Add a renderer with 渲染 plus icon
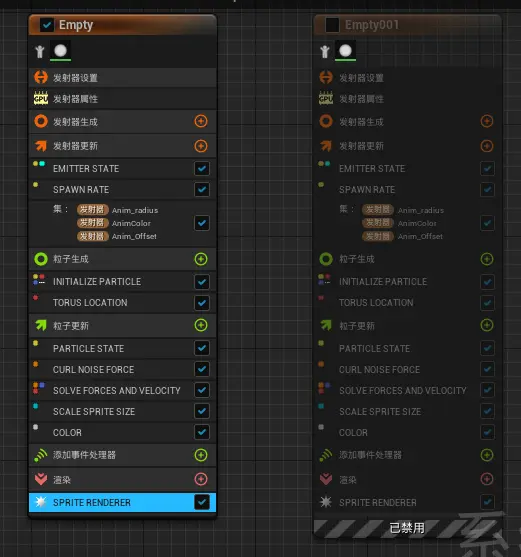 [x=201, y=479]
